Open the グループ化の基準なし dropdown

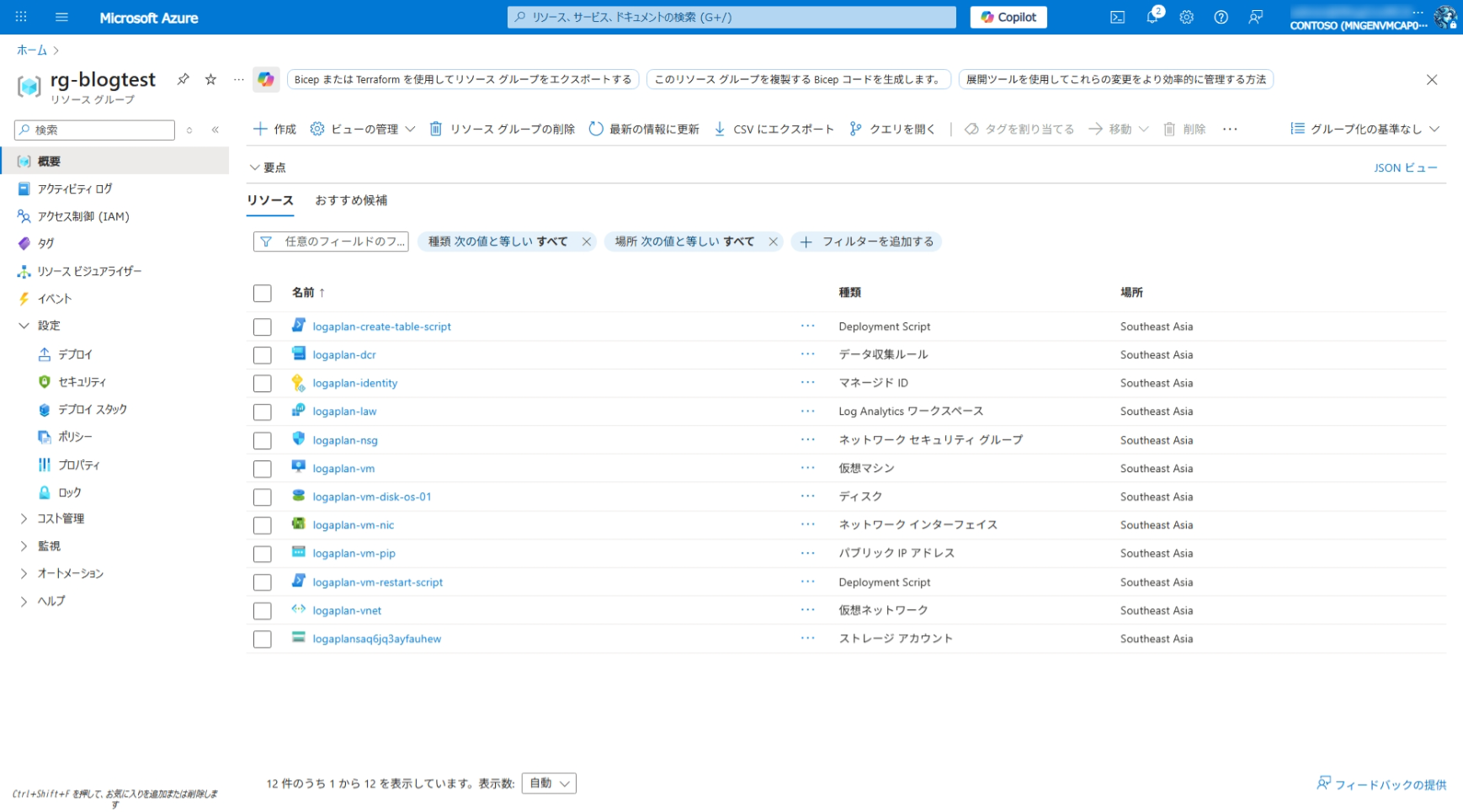click(x=1365, y=129)
